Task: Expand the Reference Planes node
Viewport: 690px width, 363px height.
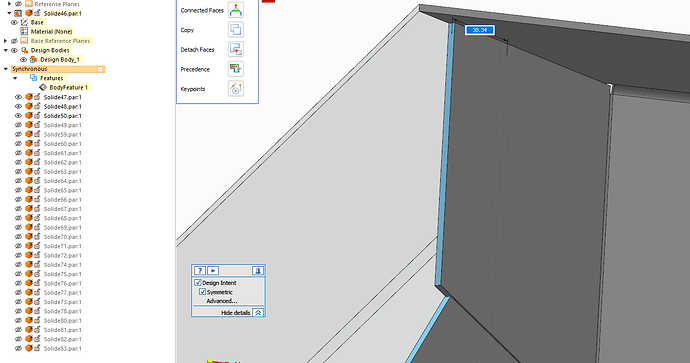Action: click(x=9, y=4)
